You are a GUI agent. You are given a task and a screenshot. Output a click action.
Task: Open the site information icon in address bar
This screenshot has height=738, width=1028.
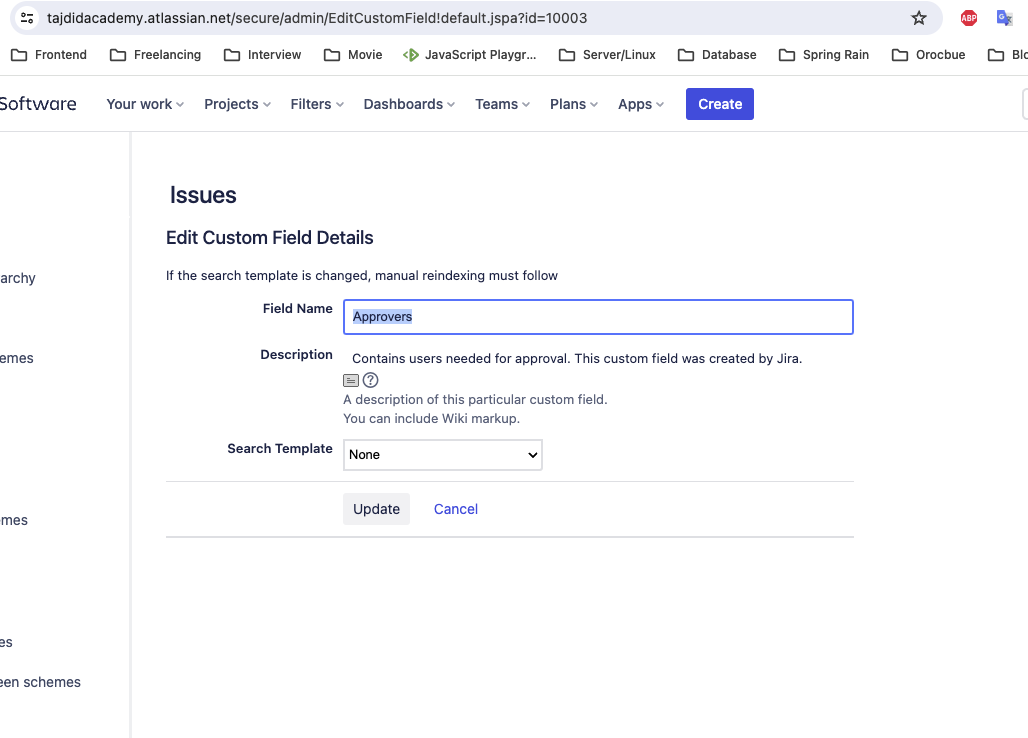tap(27, 18)
